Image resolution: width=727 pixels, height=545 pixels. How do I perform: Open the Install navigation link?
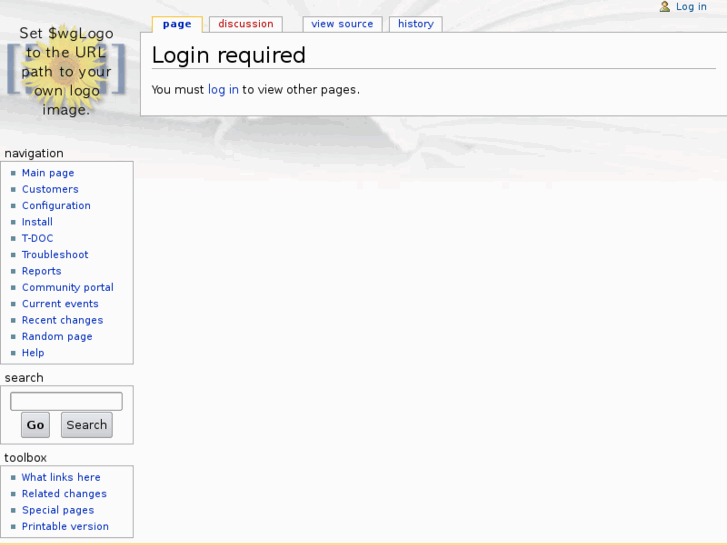pyautogui.click(x=37, y=222)
